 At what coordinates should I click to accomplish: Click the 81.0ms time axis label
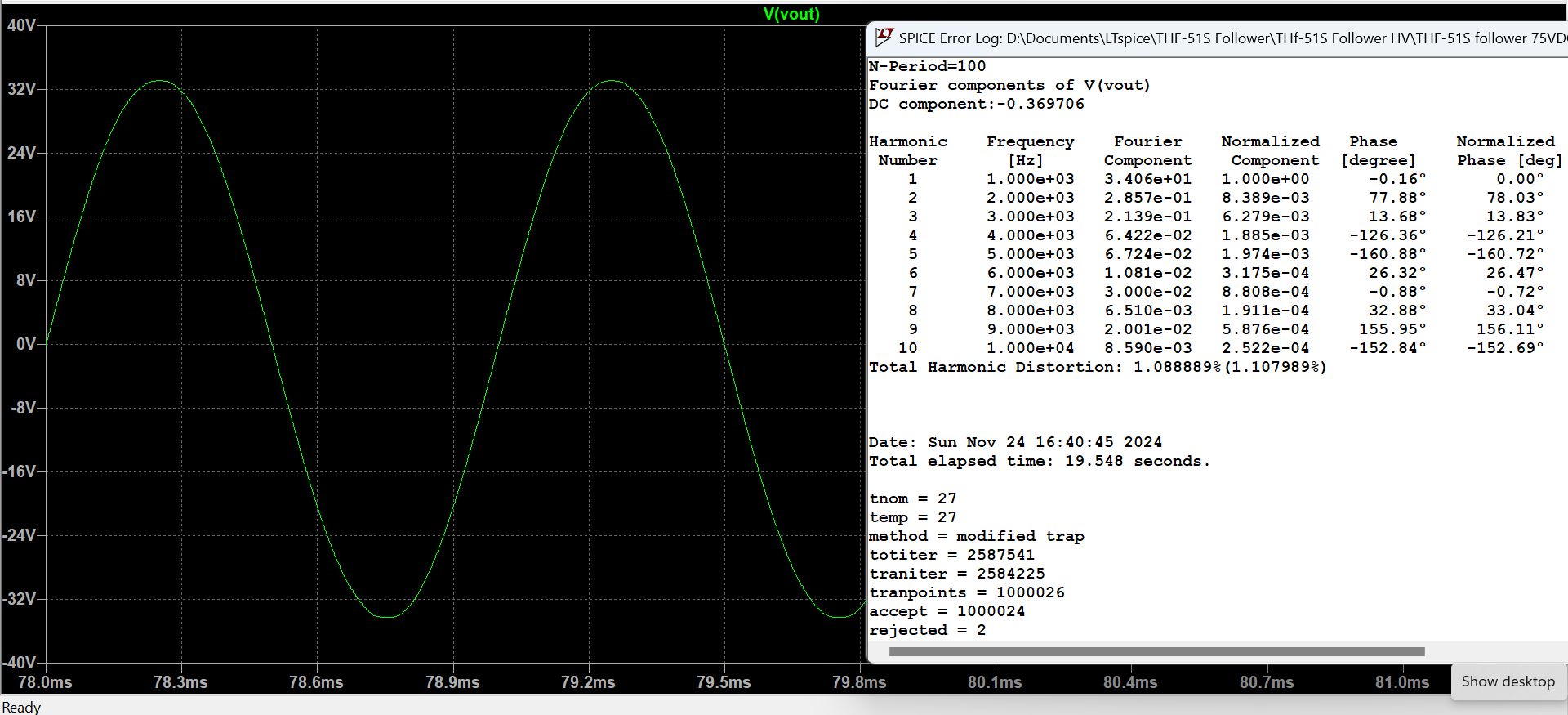(x=1402, y=682)
